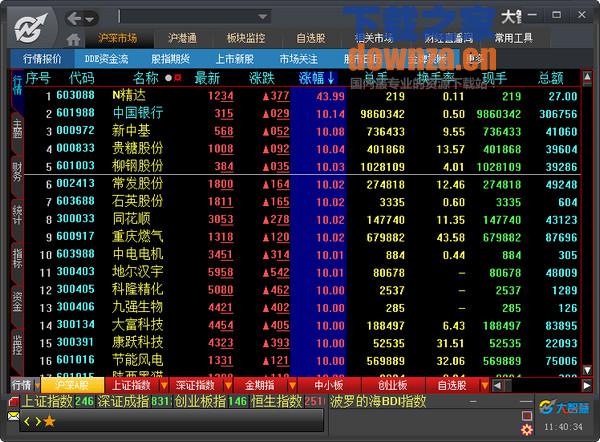Screen dimensions: 600x442
Task: Click 上证指数 ticker in status bar
Action: tap(58, 401)
